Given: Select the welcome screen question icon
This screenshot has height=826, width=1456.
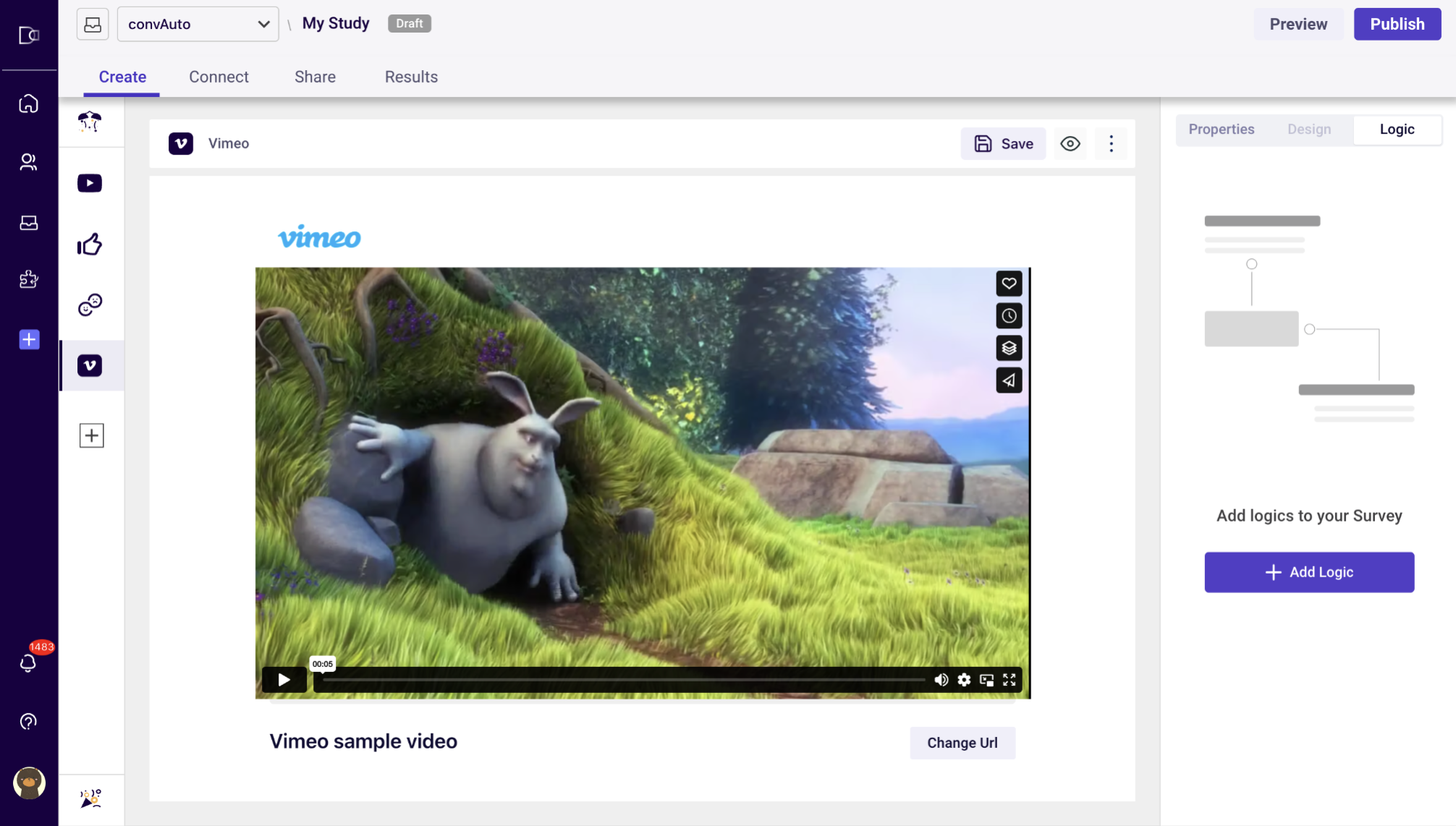Looking at the screenshot, I should (x=90, y=121).
